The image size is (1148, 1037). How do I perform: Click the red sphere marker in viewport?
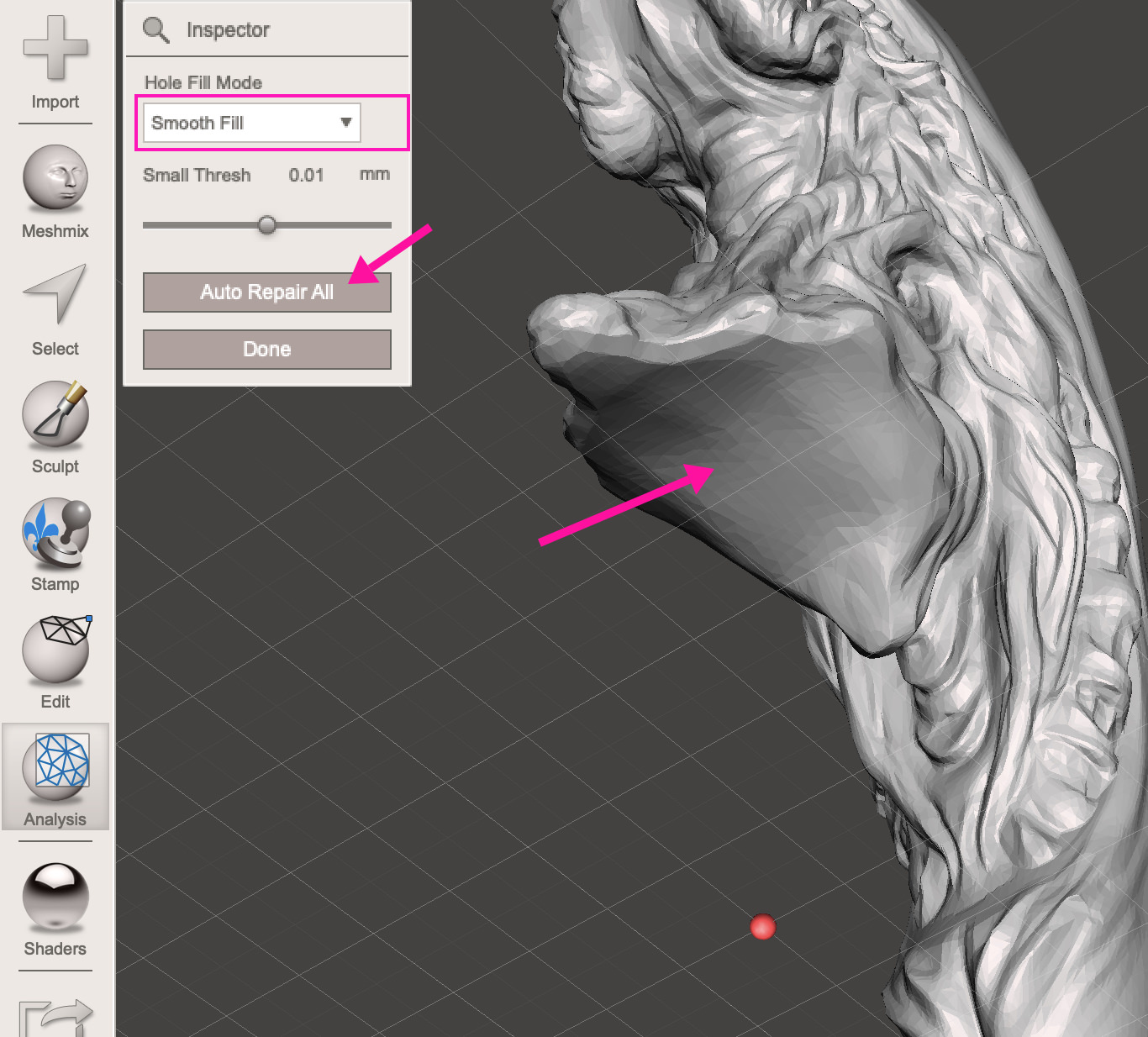pyautogui.click(x=762, y=927)
